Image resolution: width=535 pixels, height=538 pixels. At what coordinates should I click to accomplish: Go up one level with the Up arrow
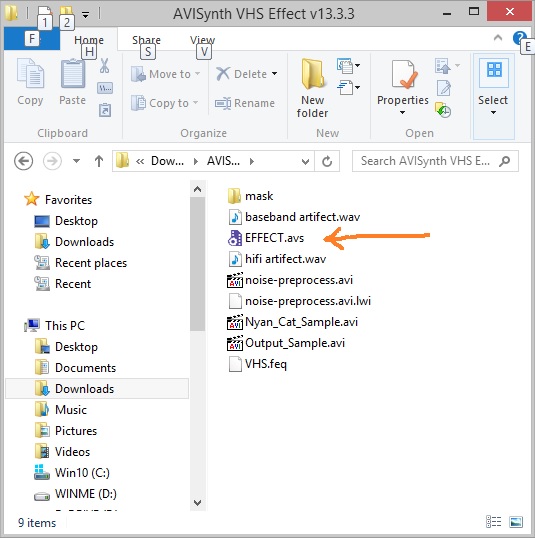99,161
